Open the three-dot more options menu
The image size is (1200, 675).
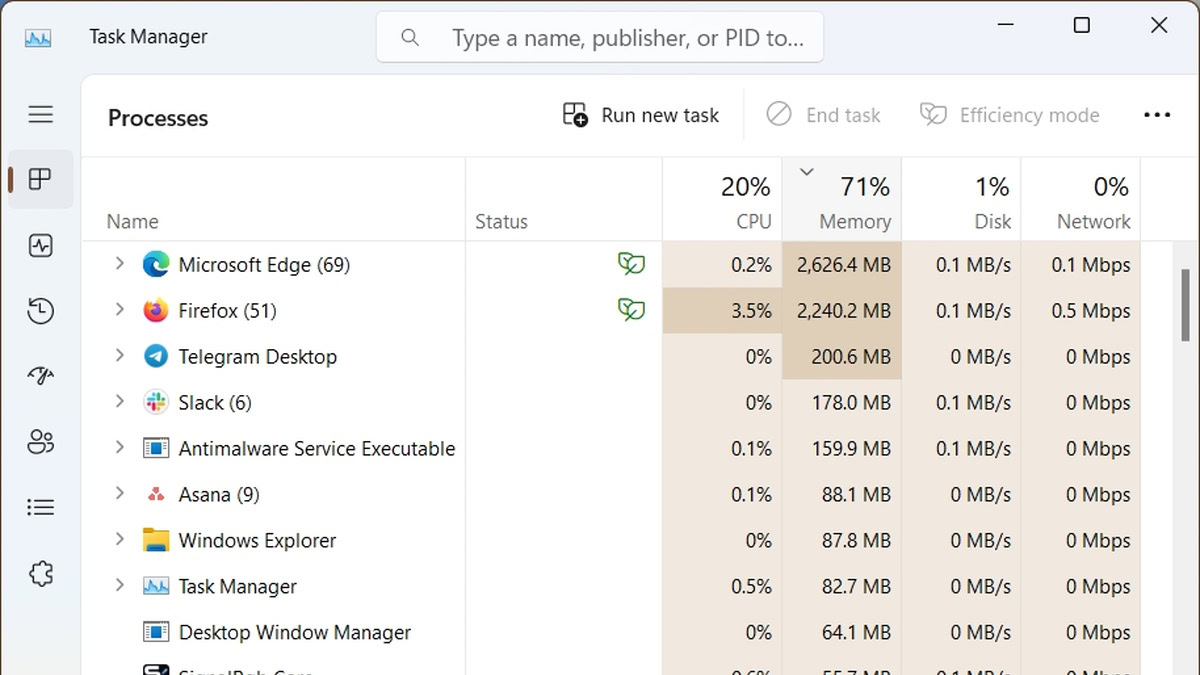1156,116
